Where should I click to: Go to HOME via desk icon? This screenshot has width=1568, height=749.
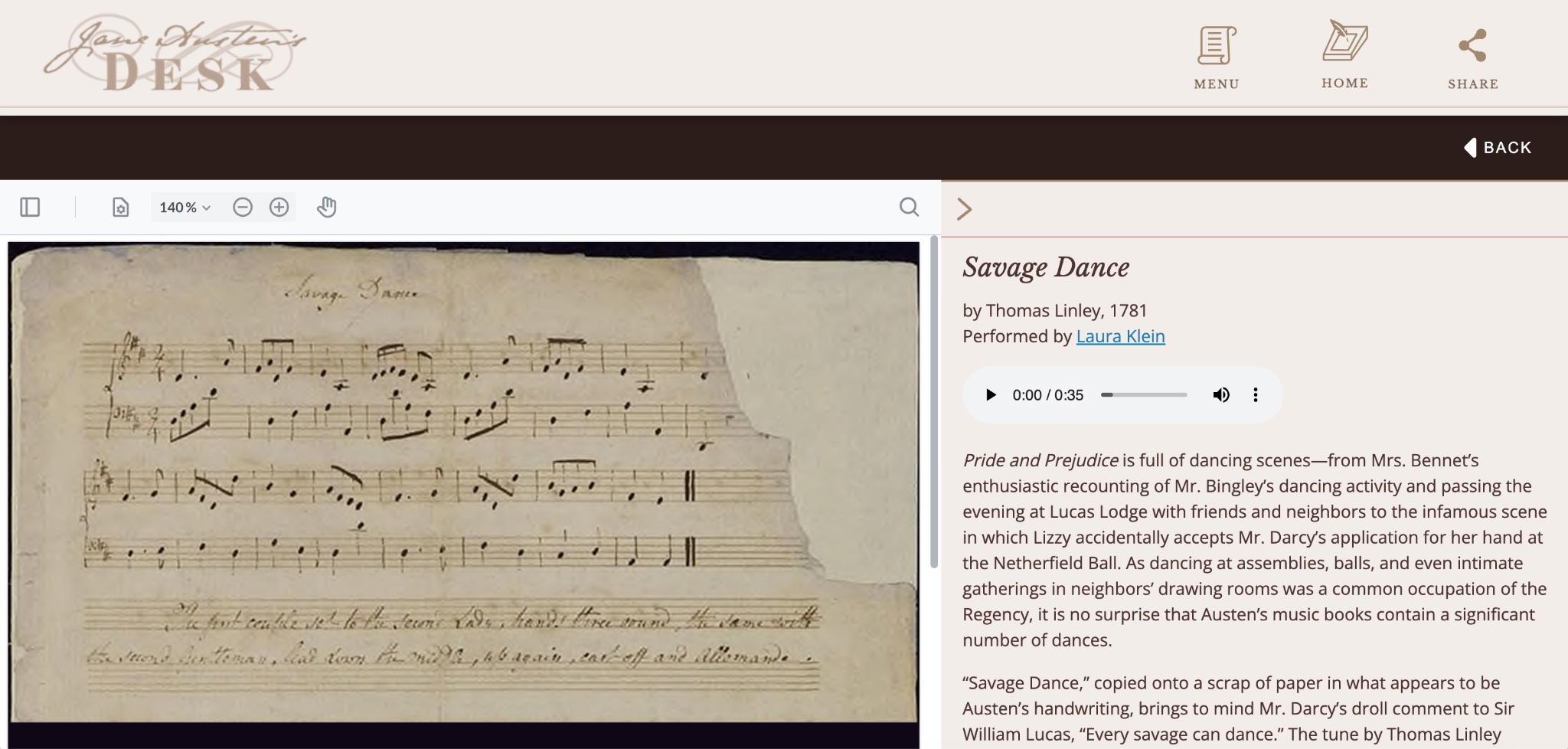click(1344, 54)
